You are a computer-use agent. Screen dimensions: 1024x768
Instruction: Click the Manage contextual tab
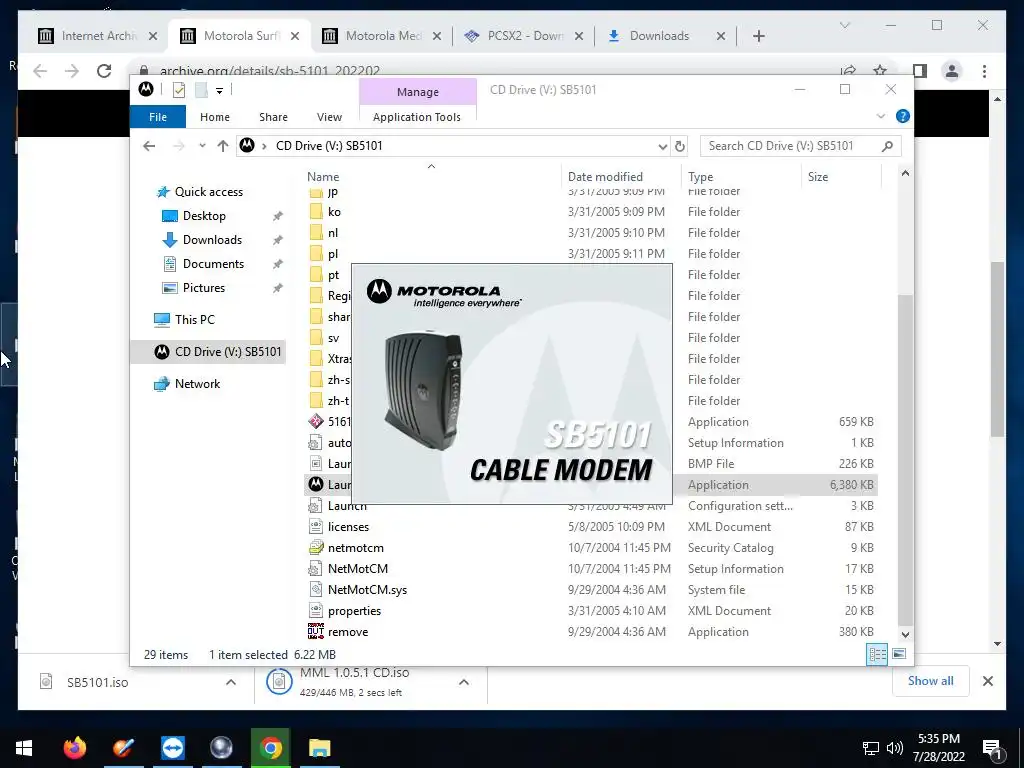(417, 91)
